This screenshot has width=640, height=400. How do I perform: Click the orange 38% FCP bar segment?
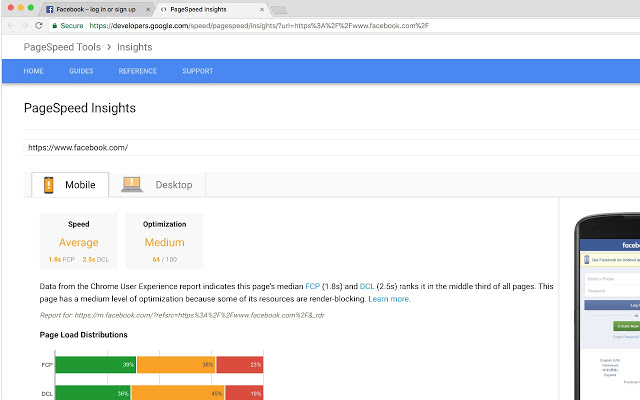(176, 365)
